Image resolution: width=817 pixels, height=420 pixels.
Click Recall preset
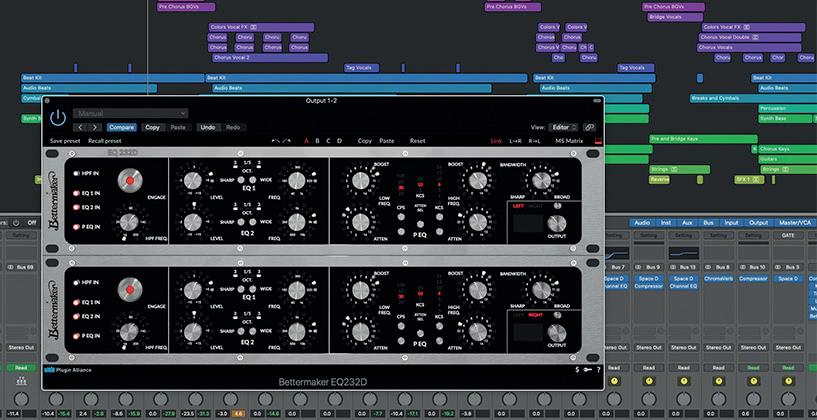click(105, 141)
